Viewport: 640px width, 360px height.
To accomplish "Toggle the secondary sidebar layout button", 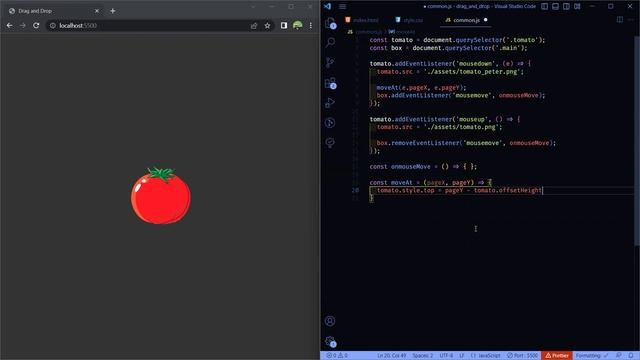I will (x=567, y=7).
